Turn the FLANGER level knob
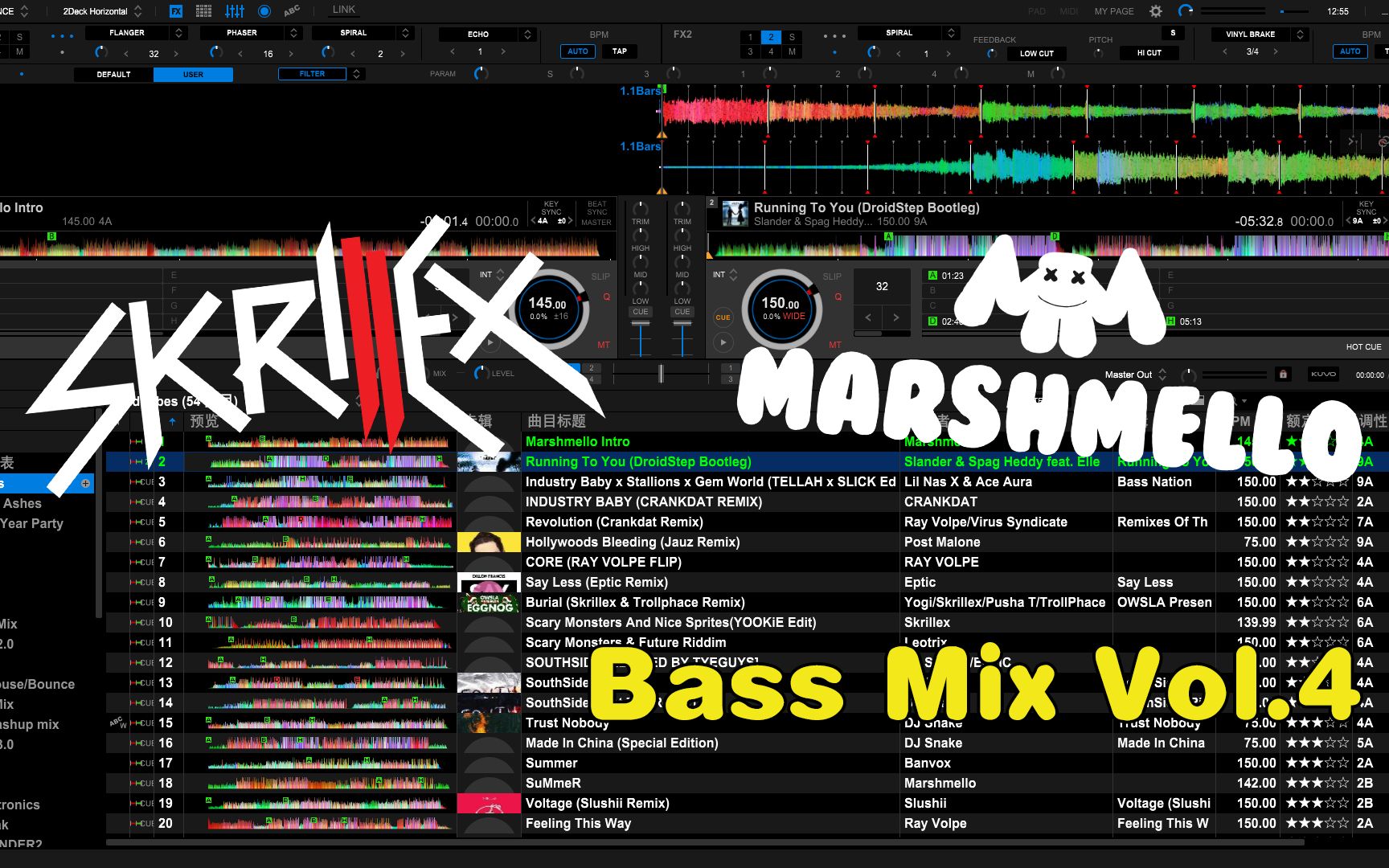 click(x=100, y=52)
